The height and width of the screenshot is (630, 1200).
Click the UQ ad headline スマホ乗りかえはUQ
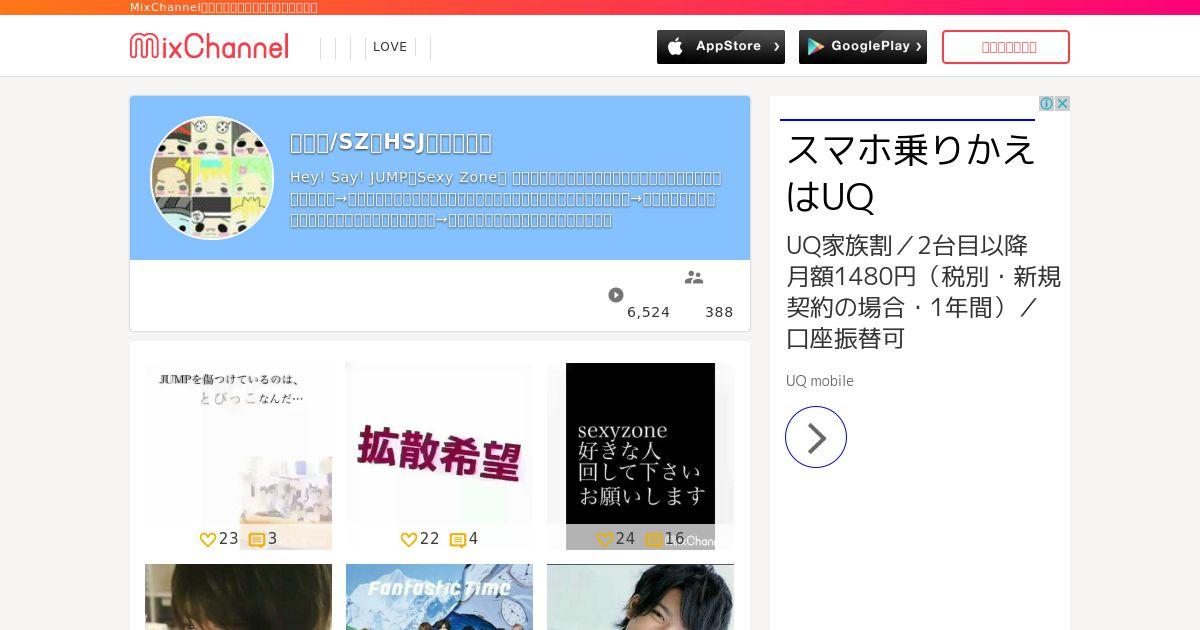[911, 172]
